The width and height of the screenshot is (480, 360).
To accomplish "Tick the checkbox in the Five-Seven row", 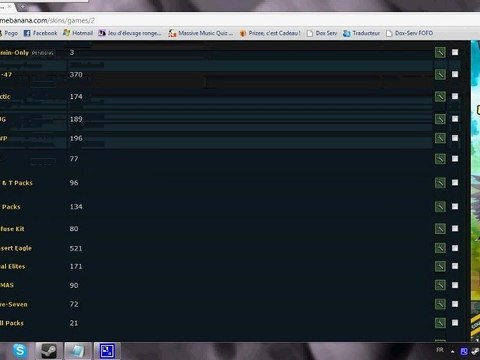I will (x=455, y=304).
